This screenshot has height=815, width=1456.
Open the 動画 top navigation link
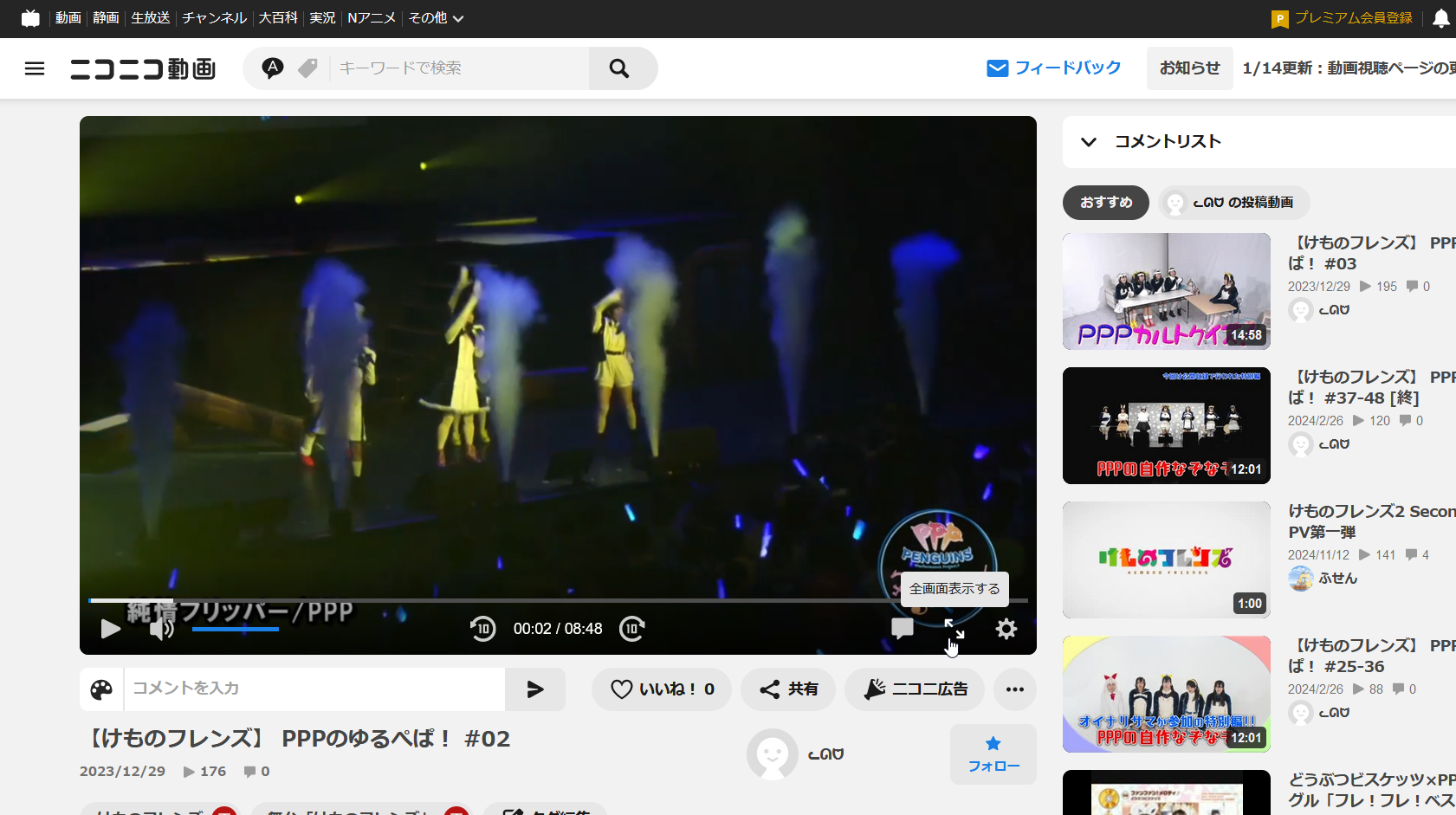pos(68,18)
